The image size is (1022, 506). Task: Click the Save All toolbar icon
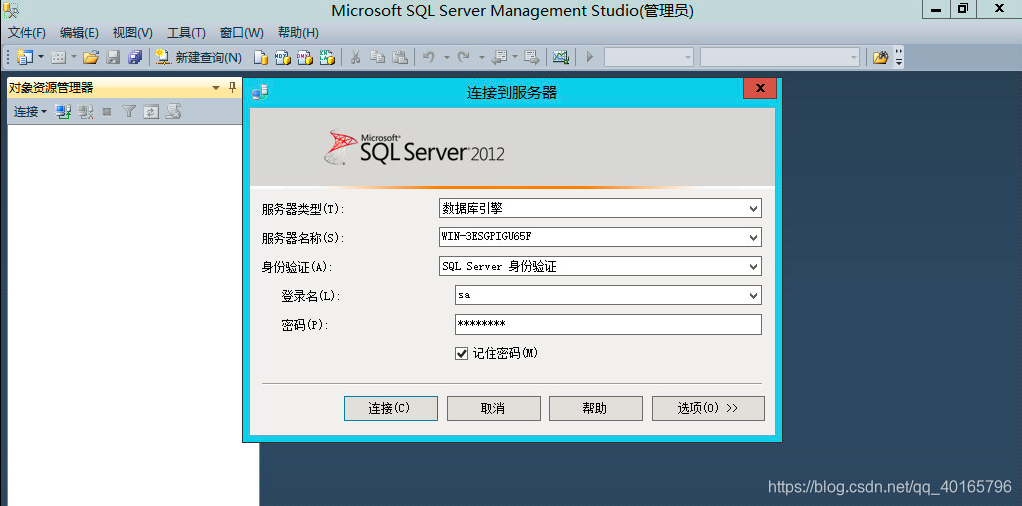tap(135, 57)
